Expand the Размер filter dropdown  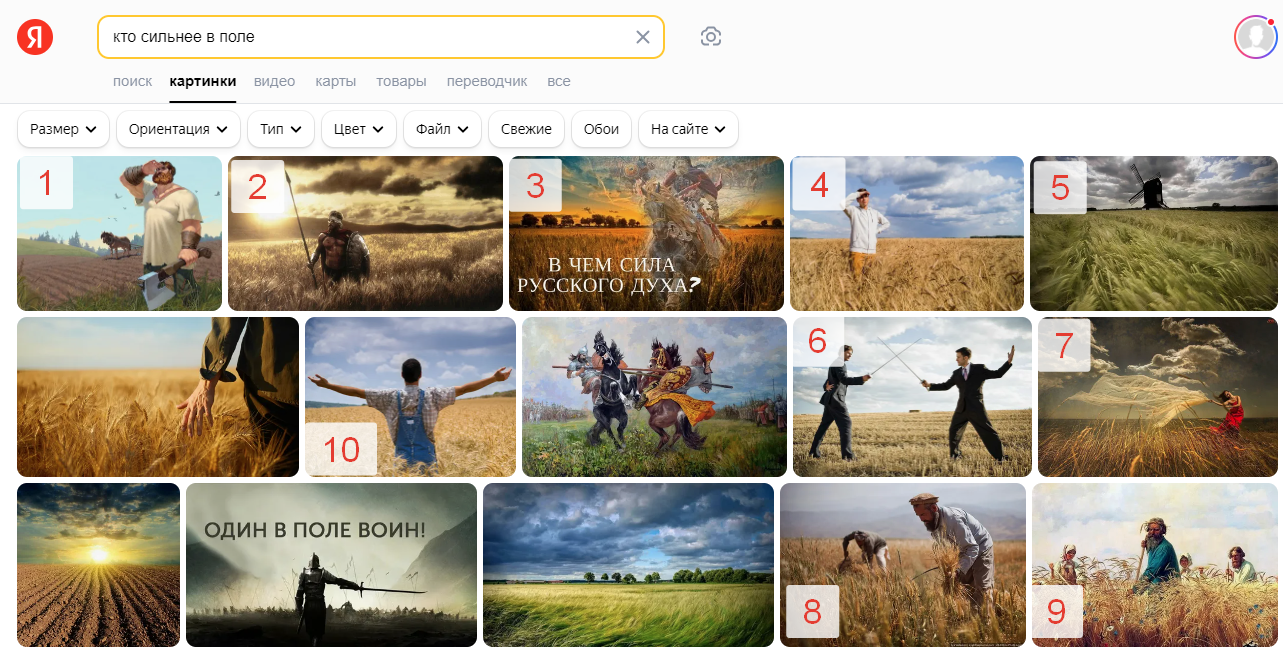[64, 129]
